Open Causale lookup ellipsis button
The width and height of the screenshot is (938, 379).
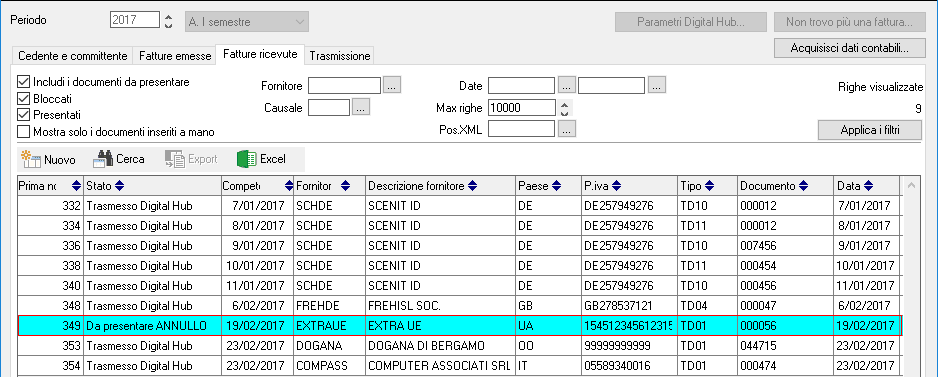pos(361,108)
